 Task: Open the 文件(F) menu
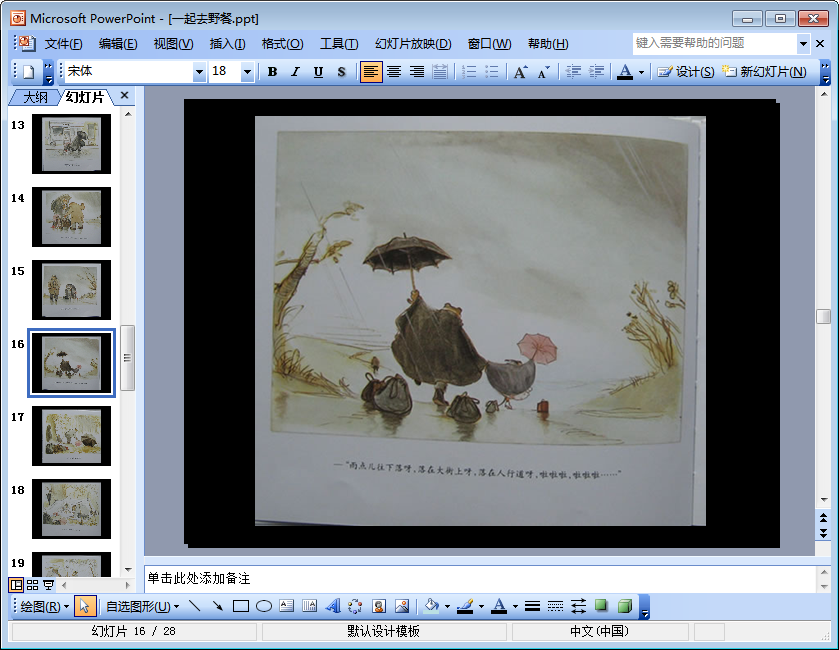pyautogui.click(x=63, y=44)
